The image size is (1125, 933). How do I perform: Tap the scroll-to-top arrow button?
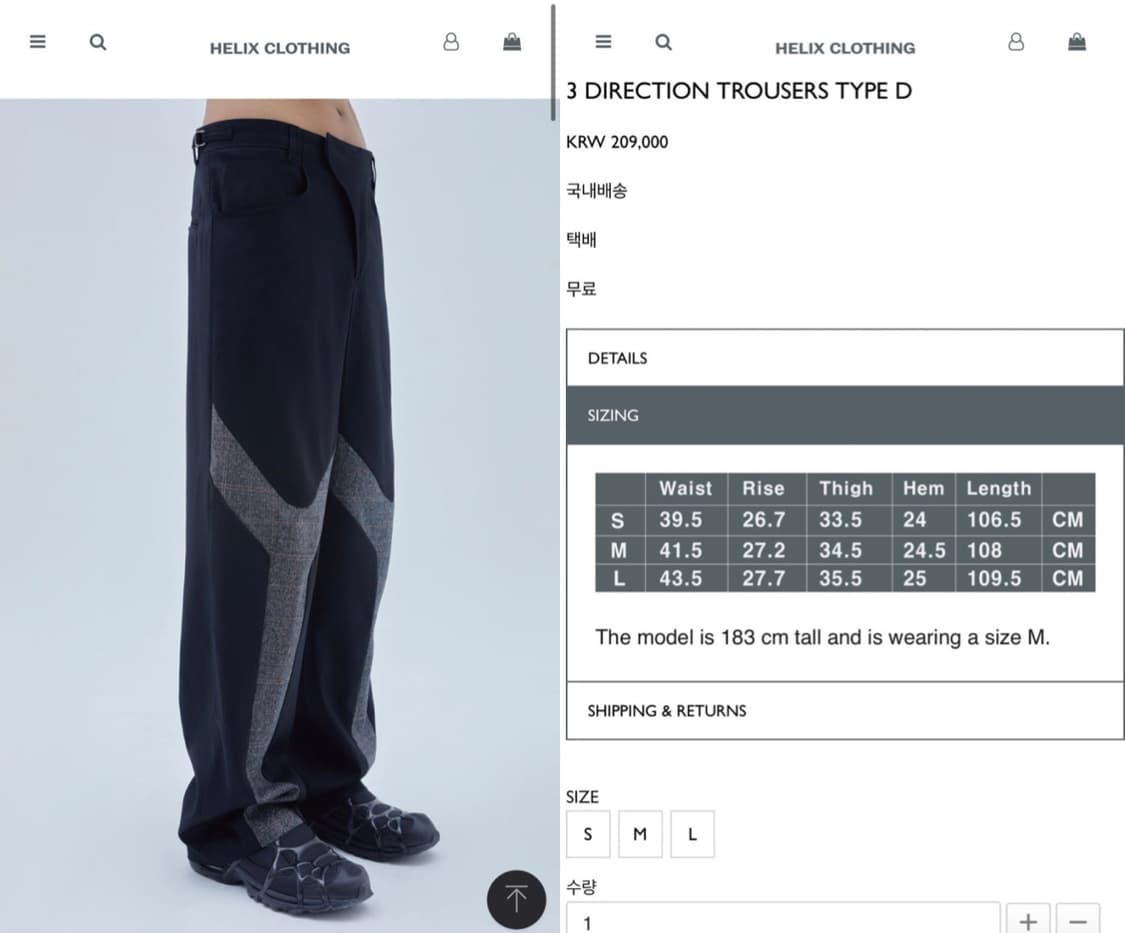pos(516,899)
